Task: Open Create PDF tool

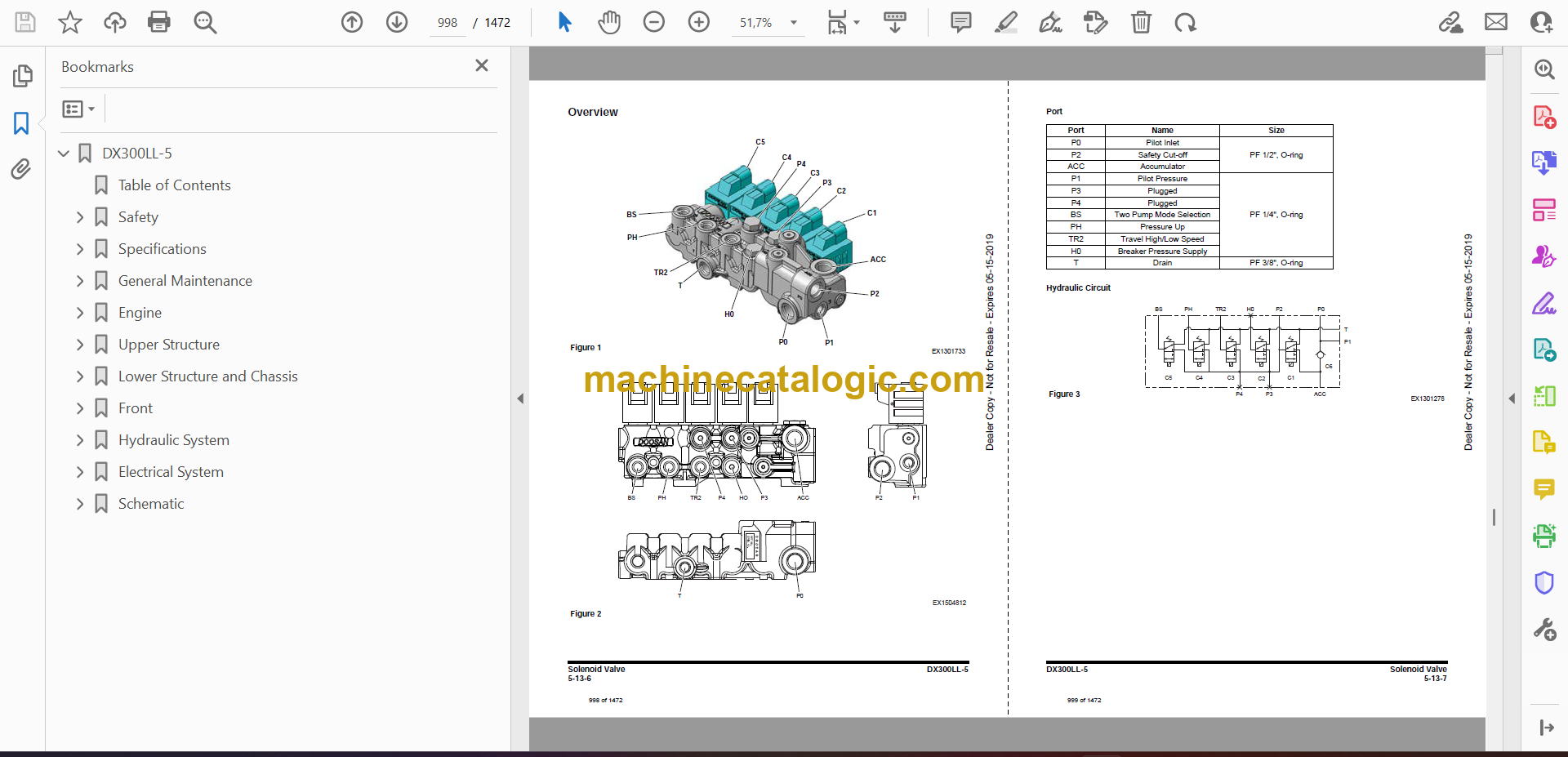Action: click(x=1543, y=117)
